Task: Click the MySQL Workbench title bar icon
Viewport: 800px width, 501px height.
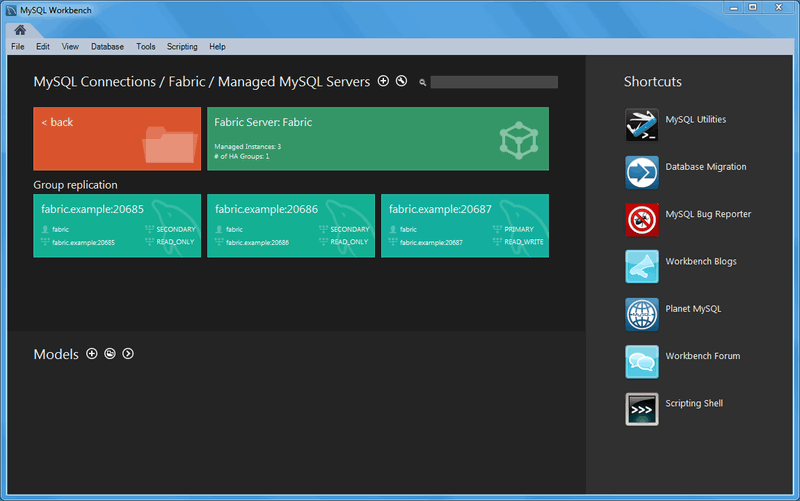Action: [11, 10]
